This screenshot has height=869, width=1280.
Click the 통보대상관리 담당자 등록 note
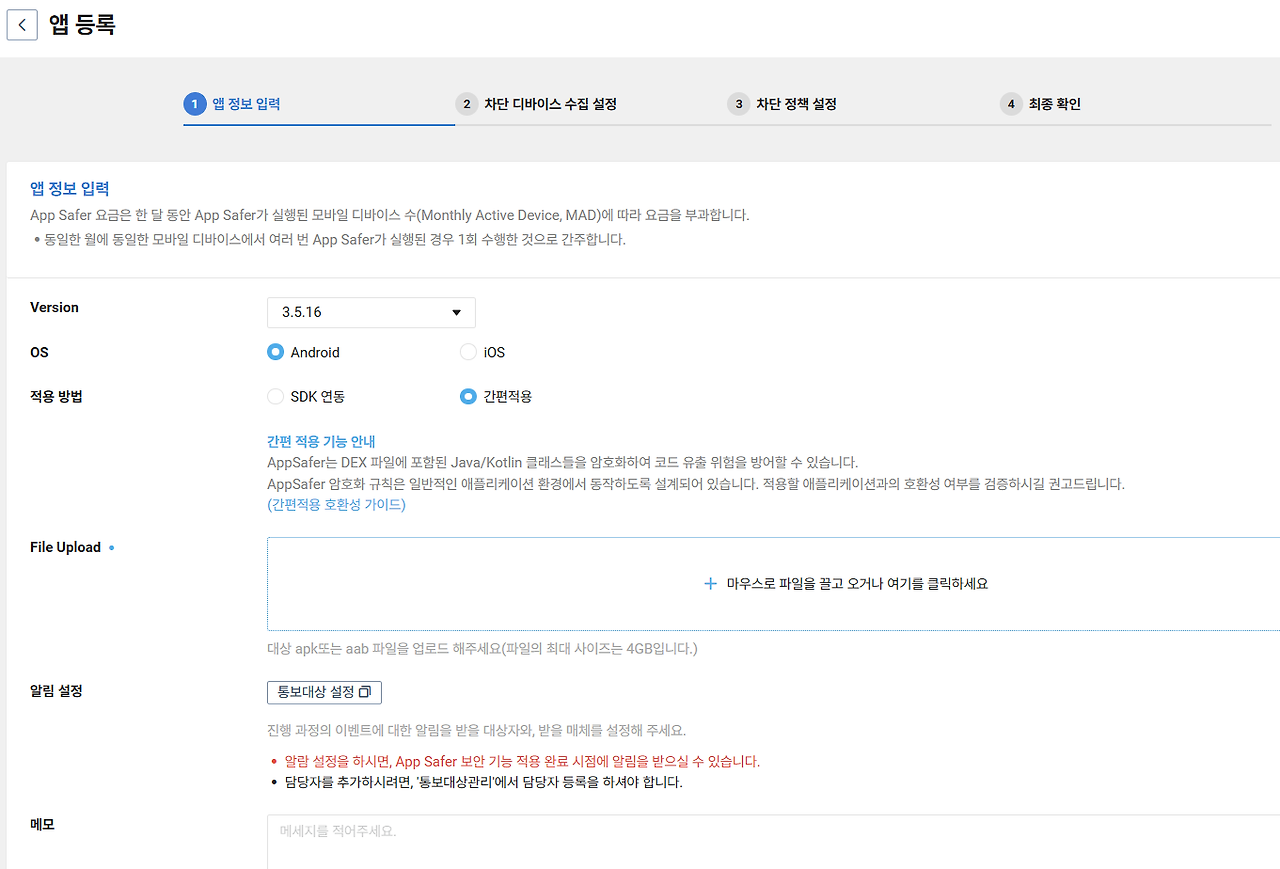point(483,782)
